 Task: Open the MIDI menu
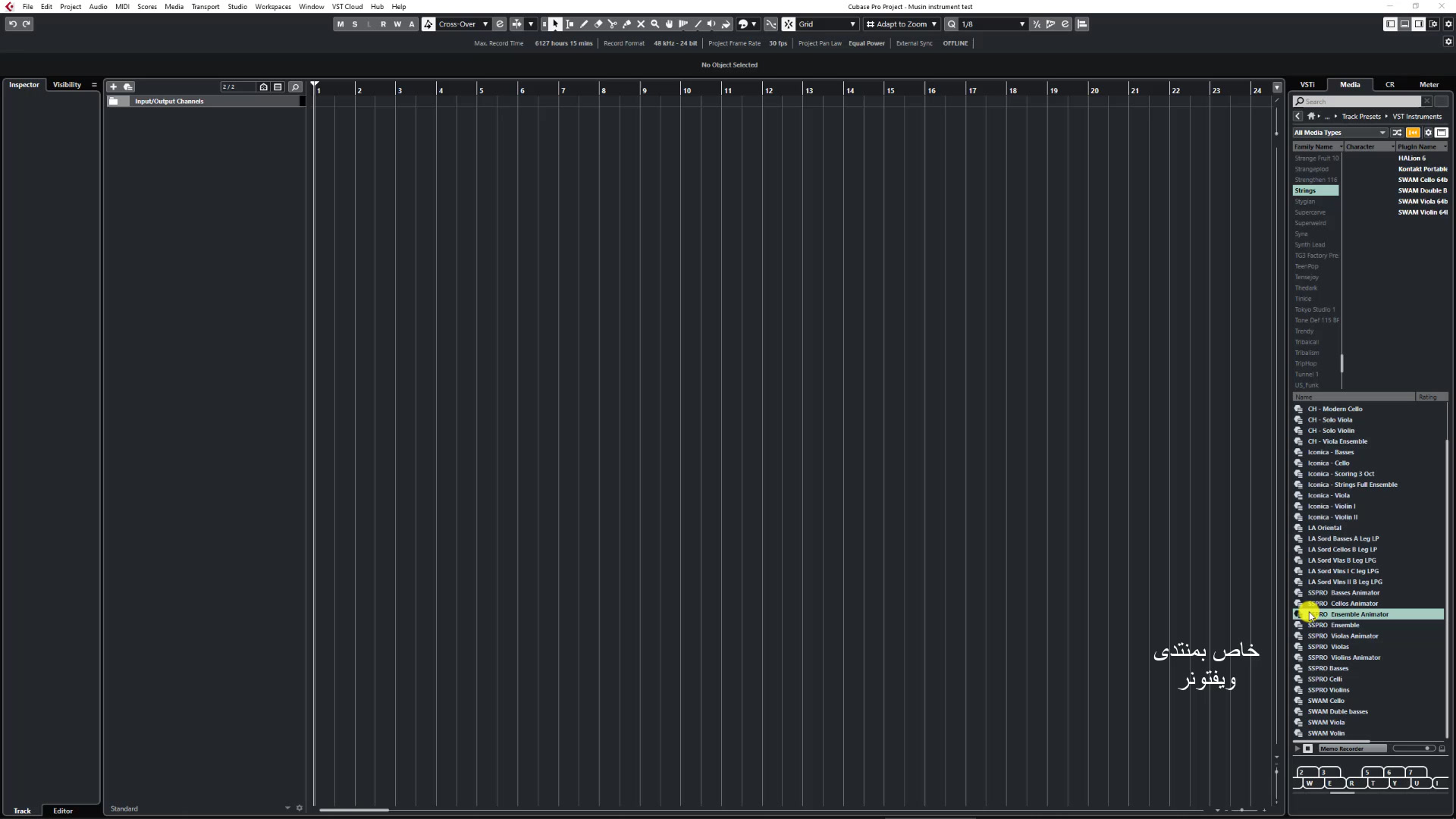[122, 7]
